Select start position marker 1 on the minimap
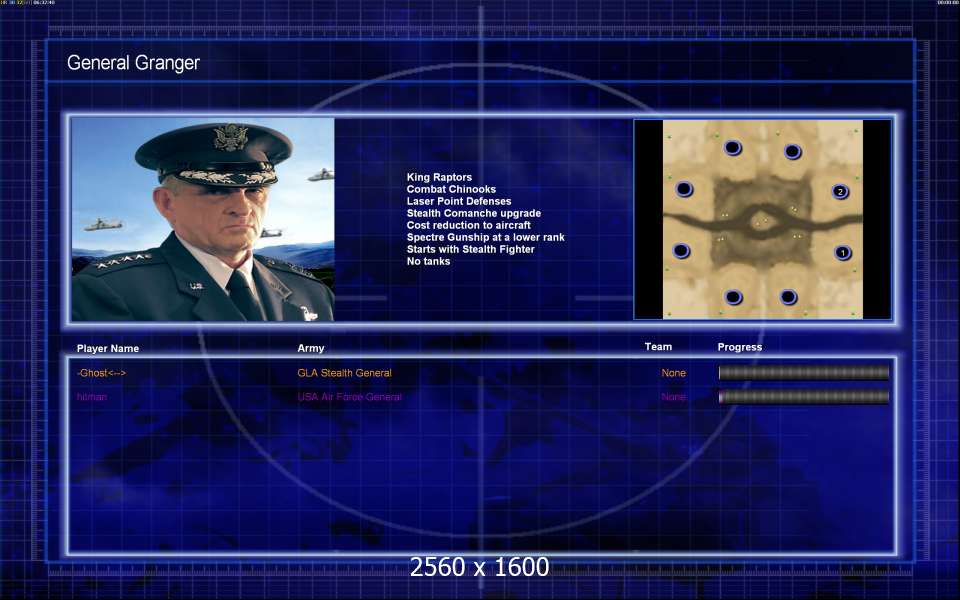 click(x=842, y=253)
